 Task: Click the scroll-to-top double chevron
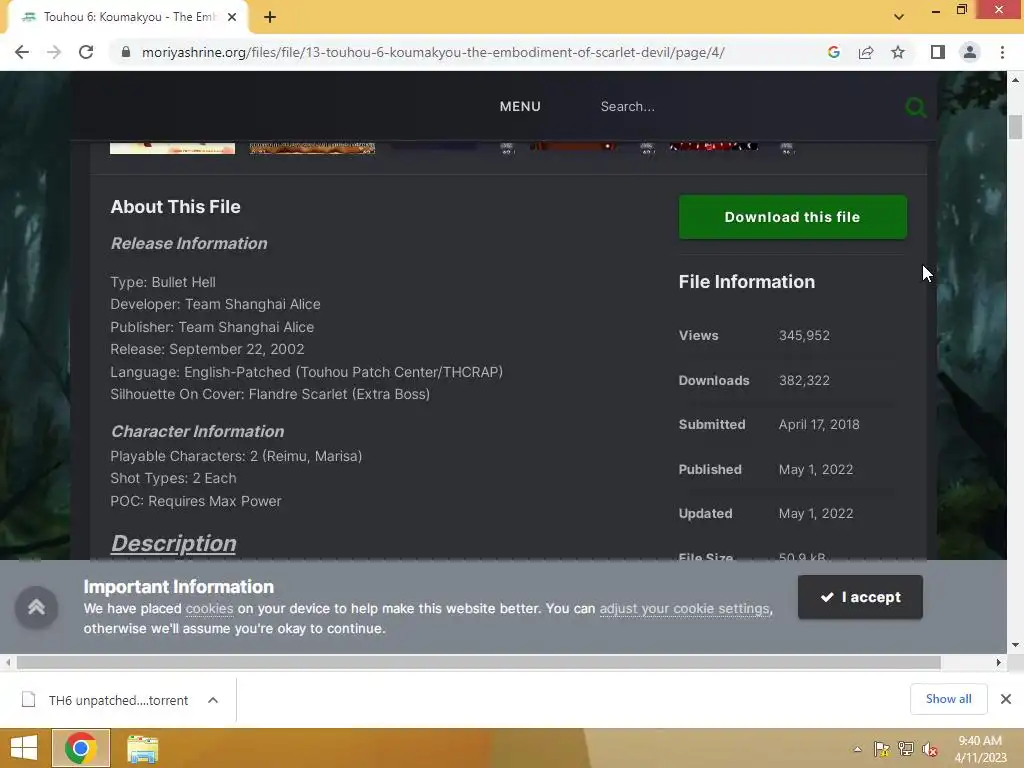pyautogui.click(x=37, y=607)
